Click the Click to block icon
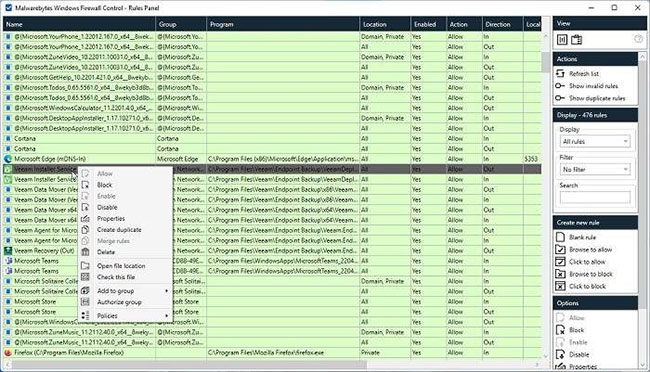Viewport: 650px width, 372px height. point(560,286)
